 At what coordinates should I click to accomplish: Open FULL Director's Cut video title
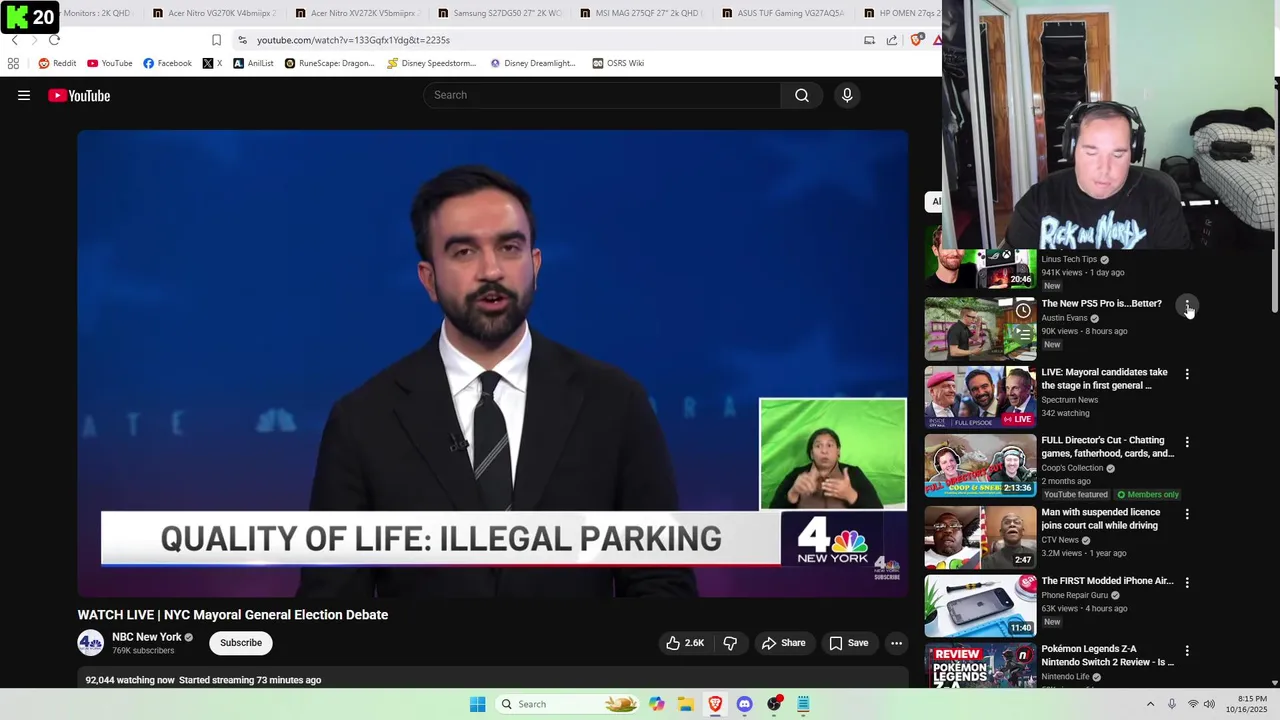point(1108,447)
